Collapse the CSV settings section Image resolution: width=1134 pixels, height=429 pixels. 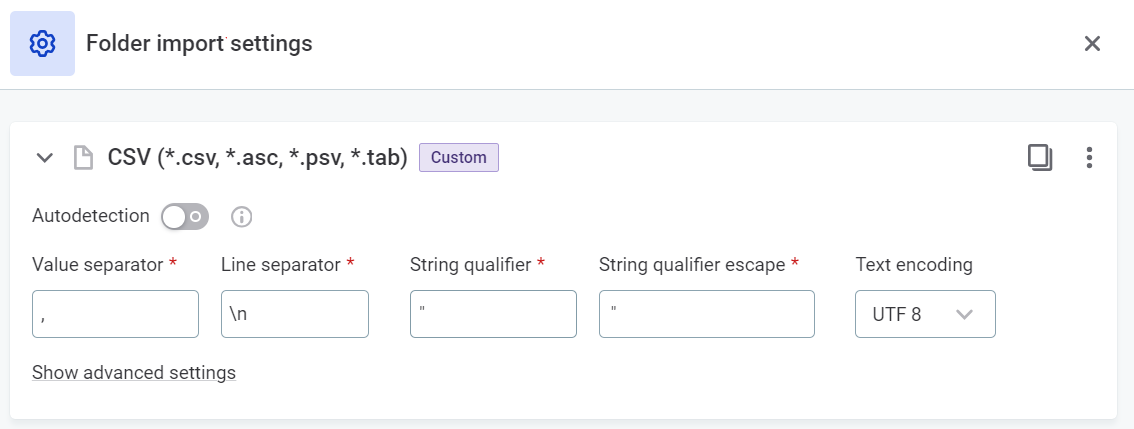coord(44,158)
